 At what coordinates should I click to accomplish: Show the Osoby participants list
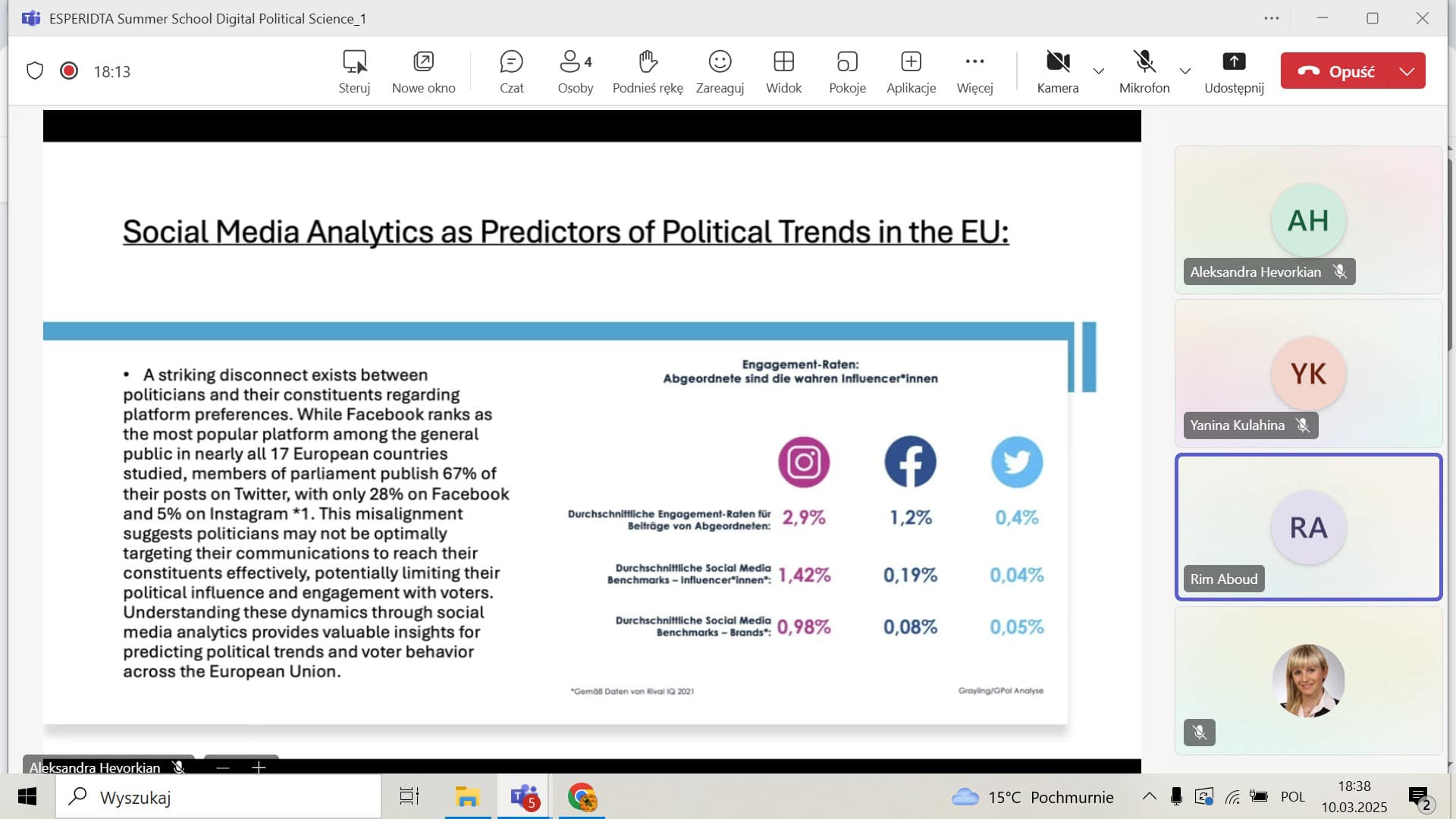coord(576,71)
